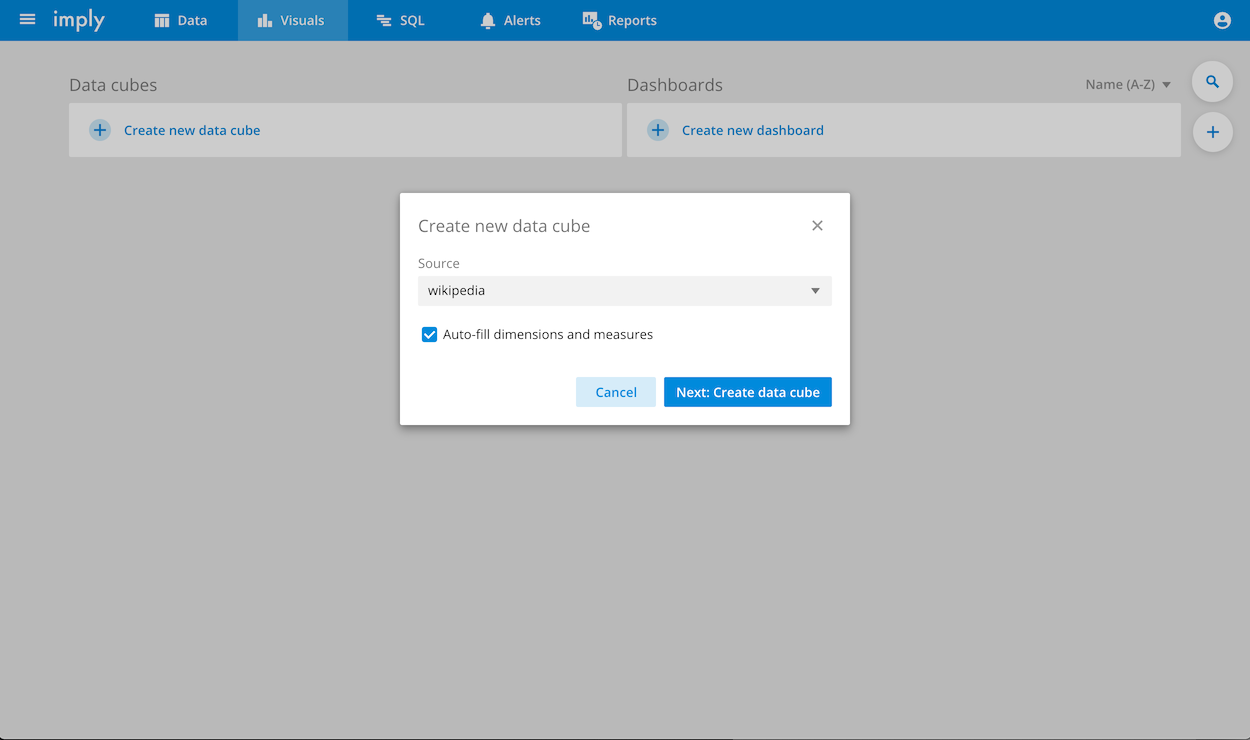This screenshot has height=740, width=1250.
Task: Open the Reports tab
Action: tap(620, 20)
